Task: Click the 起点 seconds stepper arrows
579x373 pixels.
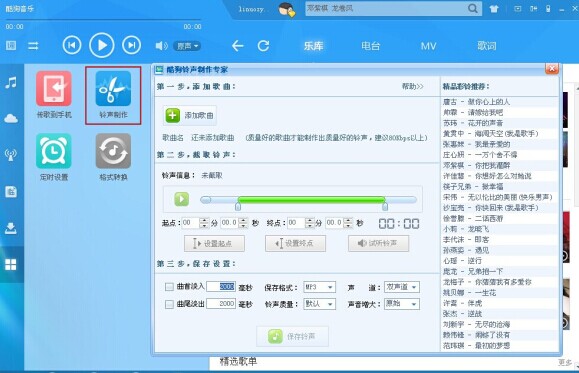Action: coord(243,223)
